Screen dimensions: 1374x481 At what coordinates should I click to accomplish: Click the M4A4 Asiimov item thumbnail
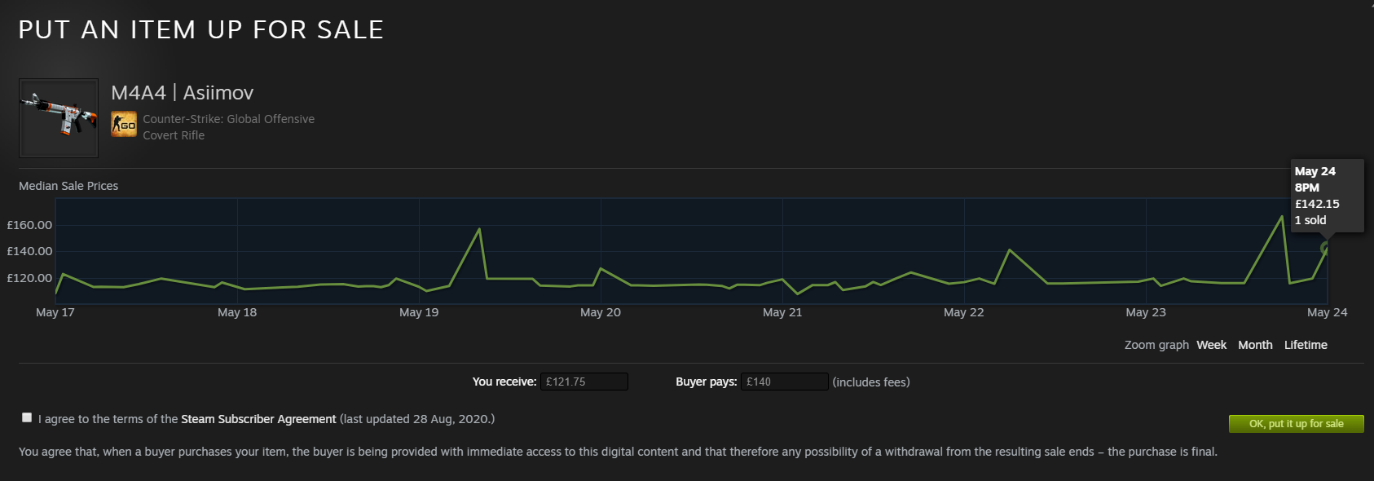point(59,118)
